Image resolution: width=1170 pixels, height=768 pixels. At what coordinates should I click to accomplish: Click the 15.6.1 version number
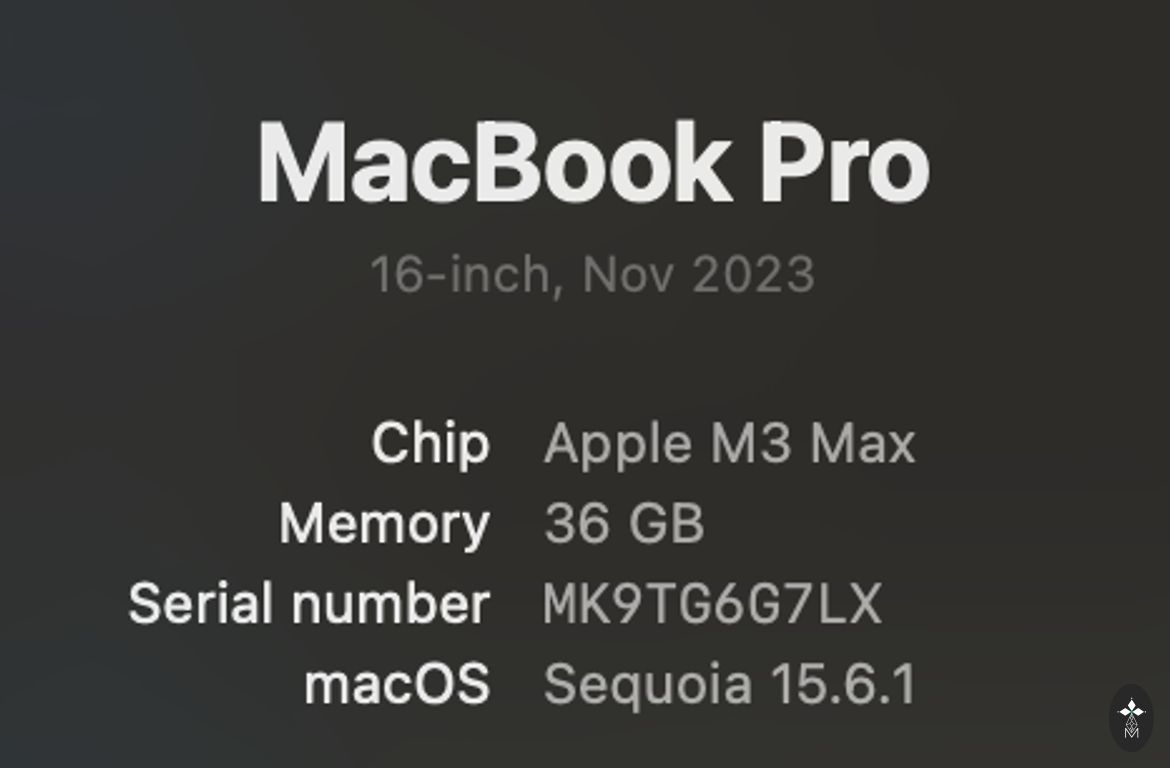pos(843,684)
